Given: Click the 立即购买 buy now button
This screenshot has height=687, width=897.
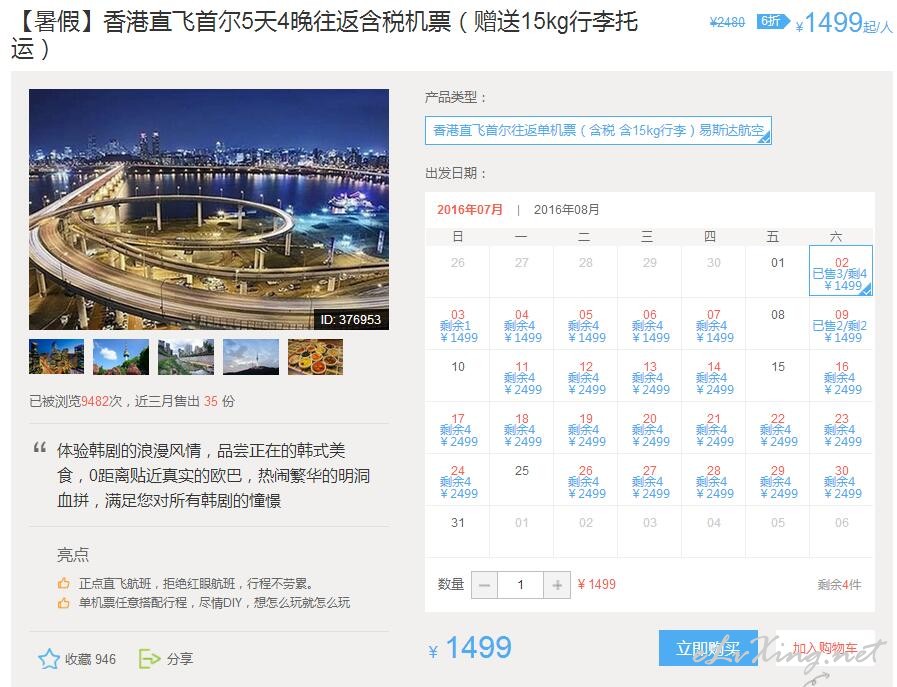Looking at the screenshot, I should 708,648.
